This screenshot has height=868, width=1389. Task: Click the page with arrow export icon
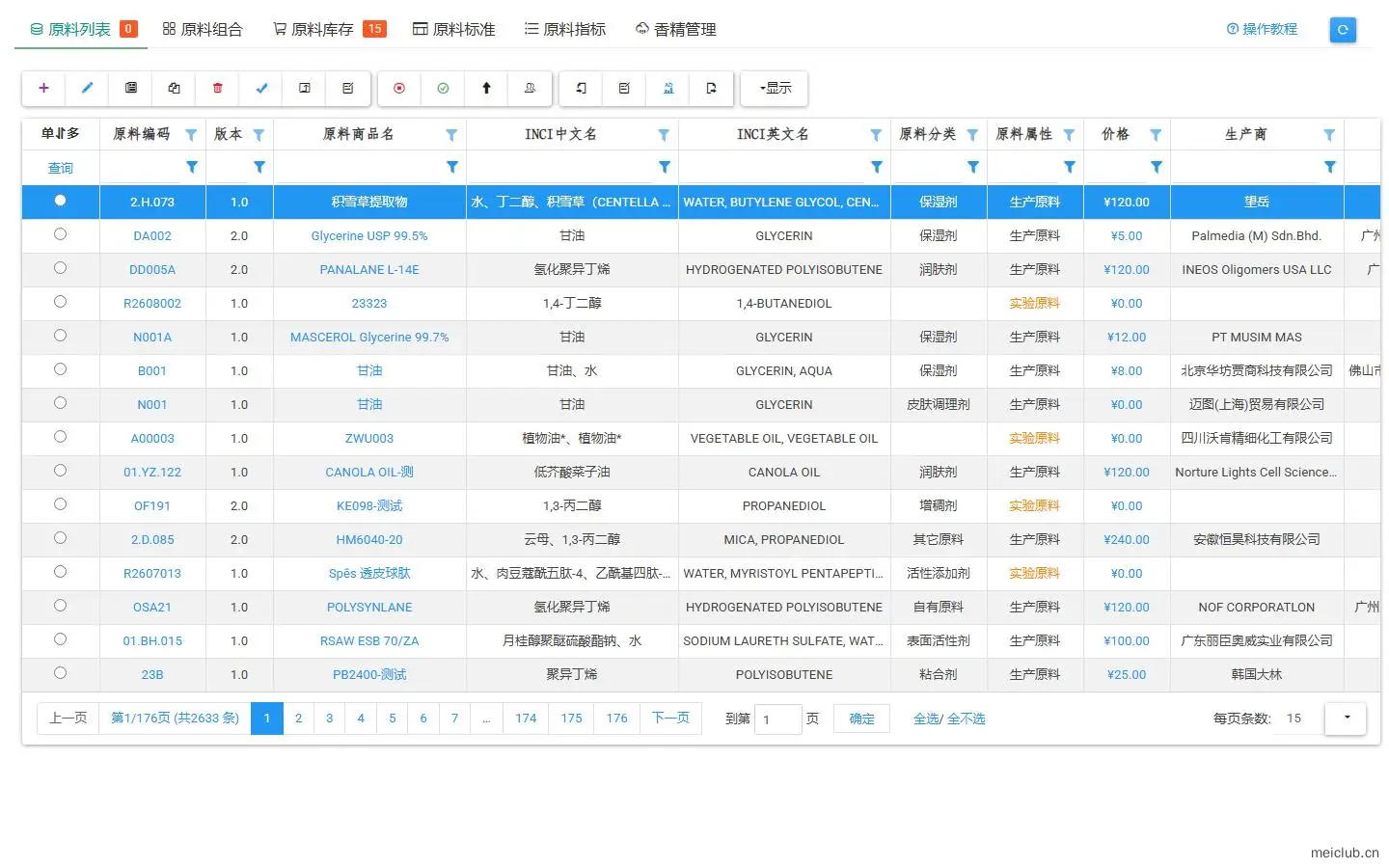point(712,88)
